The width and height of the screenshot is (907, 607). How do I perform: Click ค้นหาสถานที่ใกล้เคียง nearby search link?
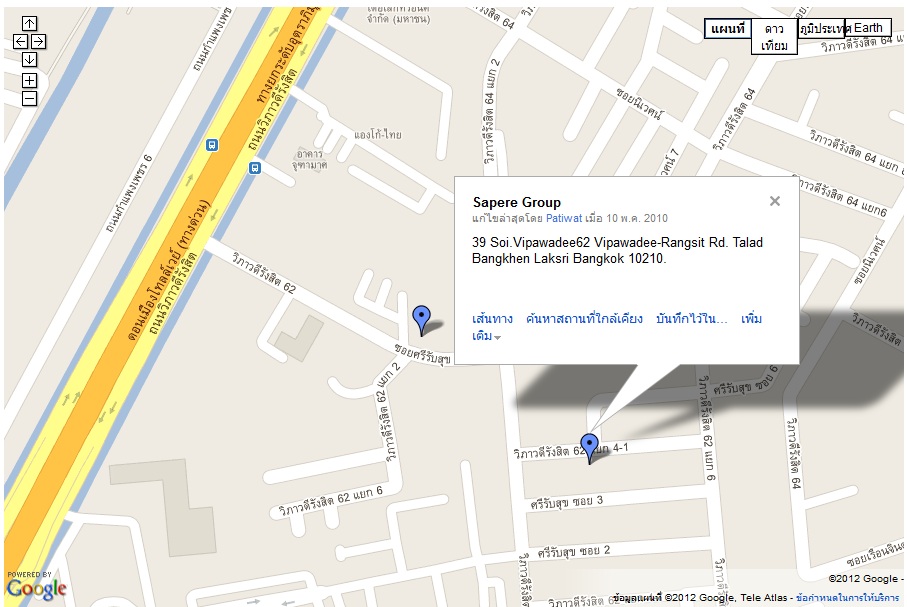click(x=584, y=318)
